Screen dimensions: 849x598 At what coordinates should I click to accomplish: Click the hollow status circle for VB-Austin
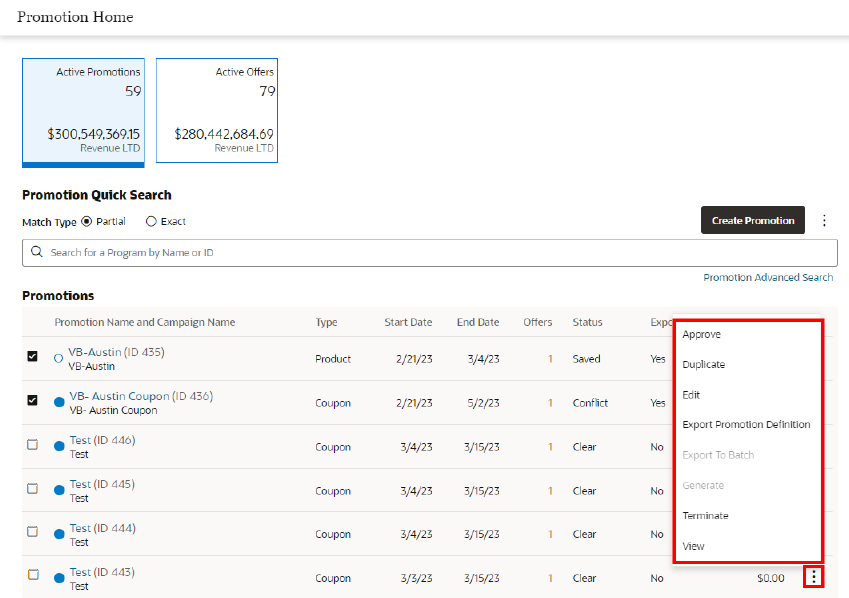click(58, 359)
